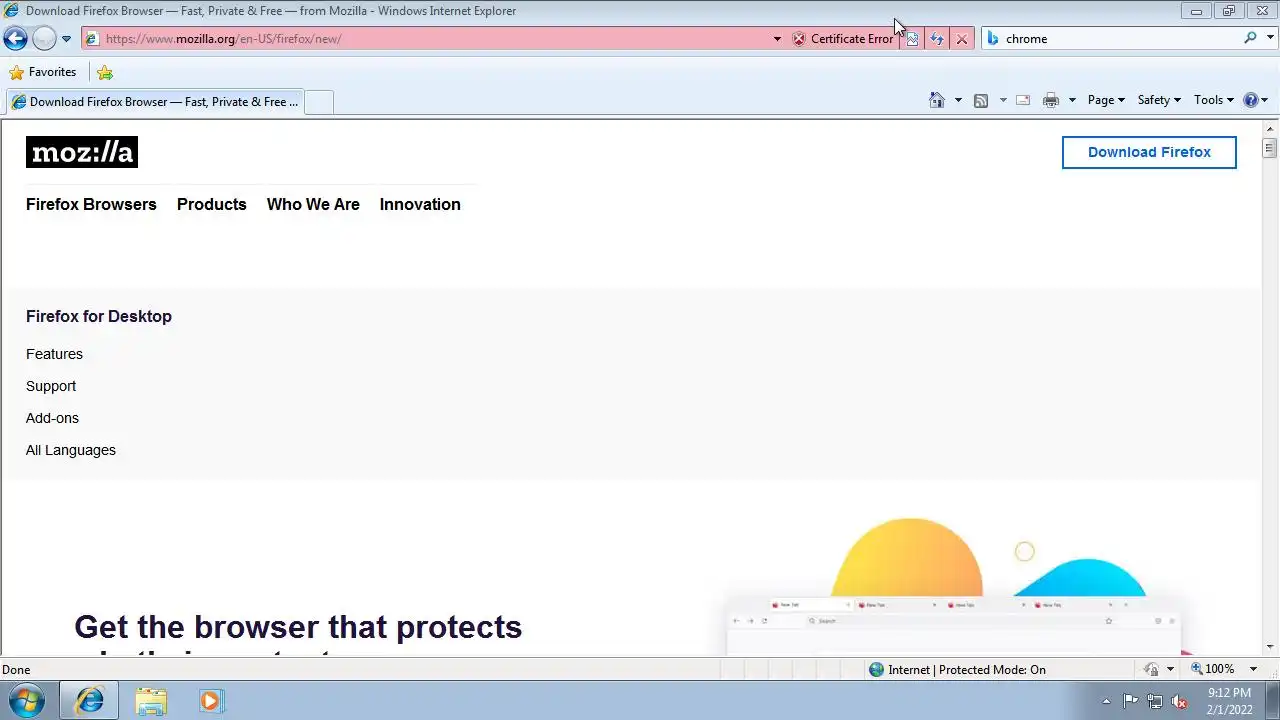Image resolution: width=1280 pixels, height=720 pixels.
Task: Click the Stop loading X icon
Action: pos(962,39)
